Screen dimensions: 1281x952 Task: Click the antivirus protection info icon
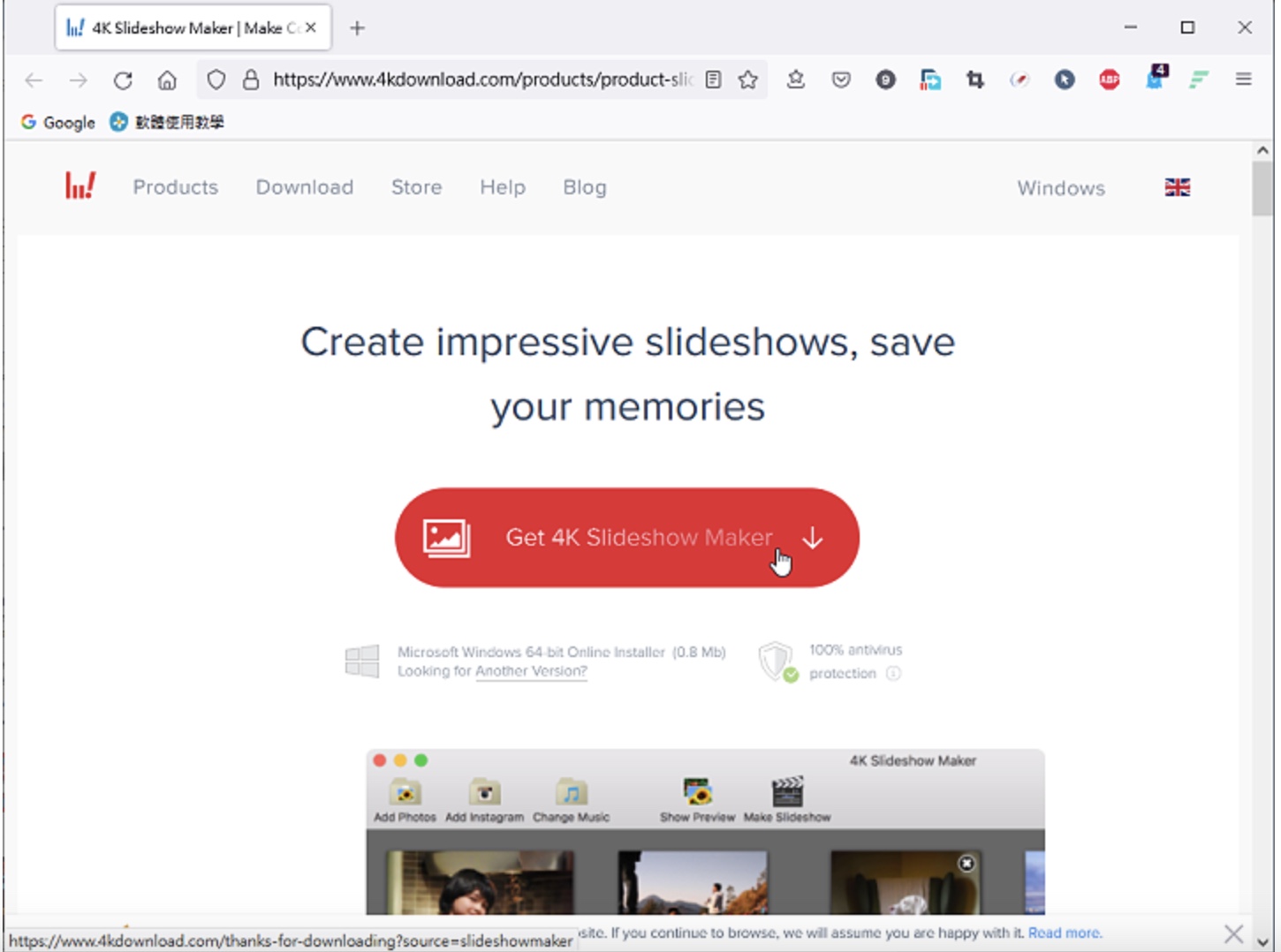point(893,673)
